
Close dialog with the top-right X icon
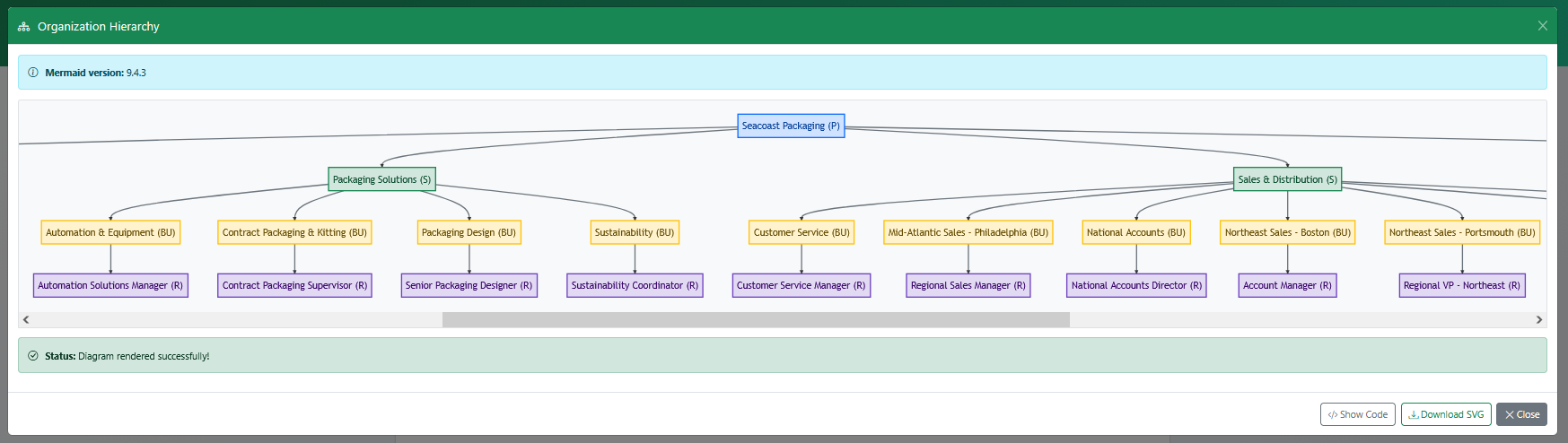(1543, 26)
